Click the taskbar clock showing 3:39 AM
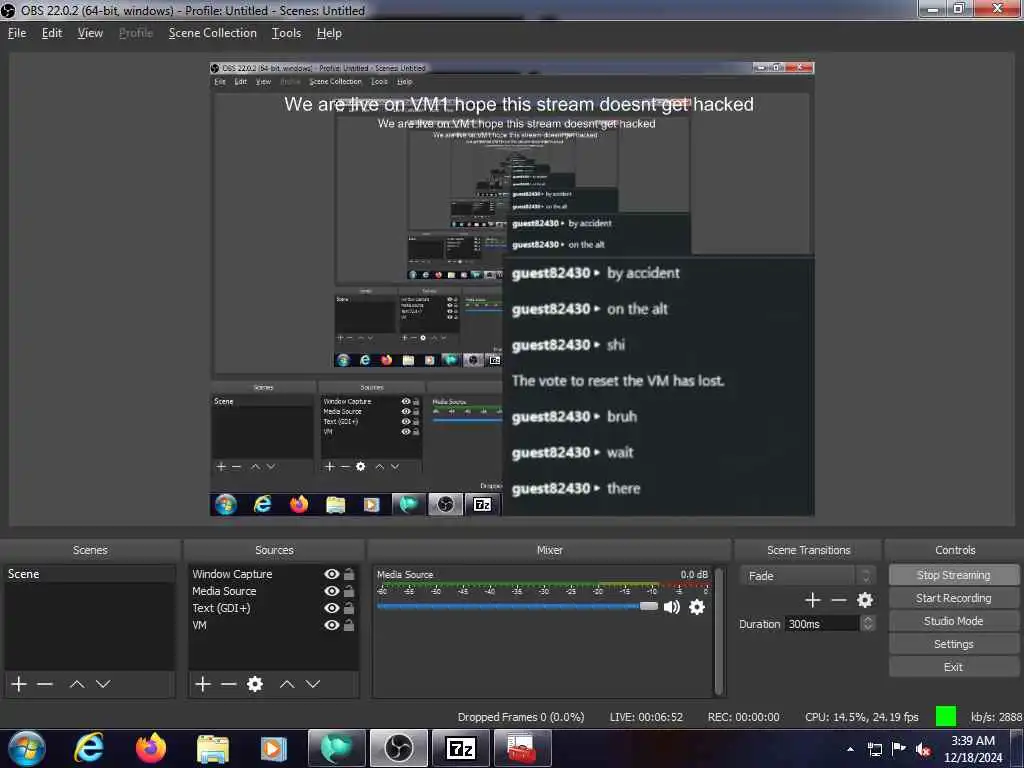The width and height of the screenshot is (1024, 768). click(x=973, y=749)
